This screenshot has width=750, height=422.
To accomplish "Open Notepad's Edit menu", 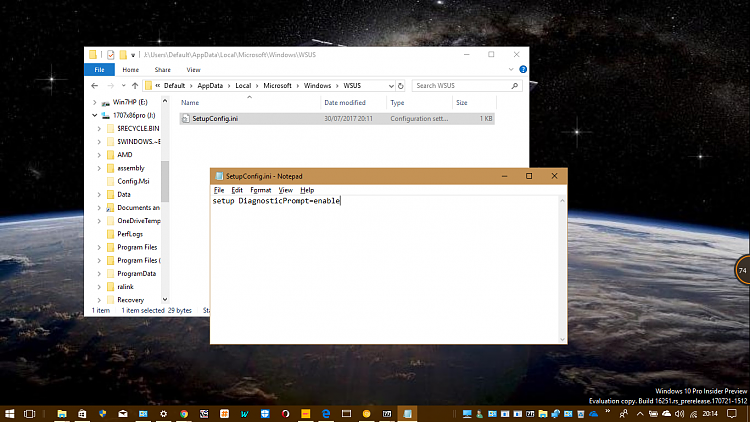I will tap(237, 190).
